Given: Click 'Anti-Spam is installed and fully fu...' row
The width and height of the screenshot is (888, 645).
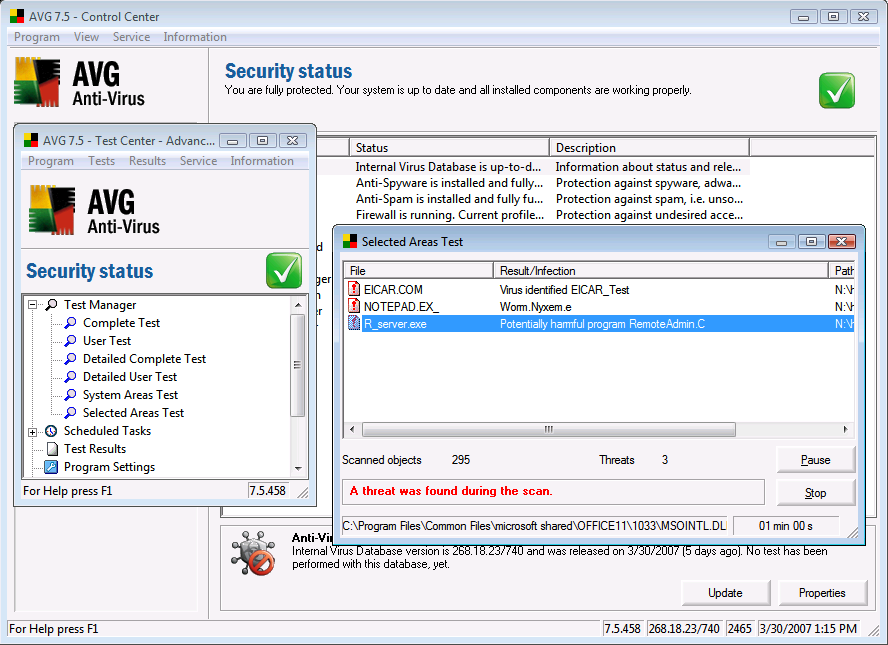Looking at the screenshot, I should tap(449, 199).
